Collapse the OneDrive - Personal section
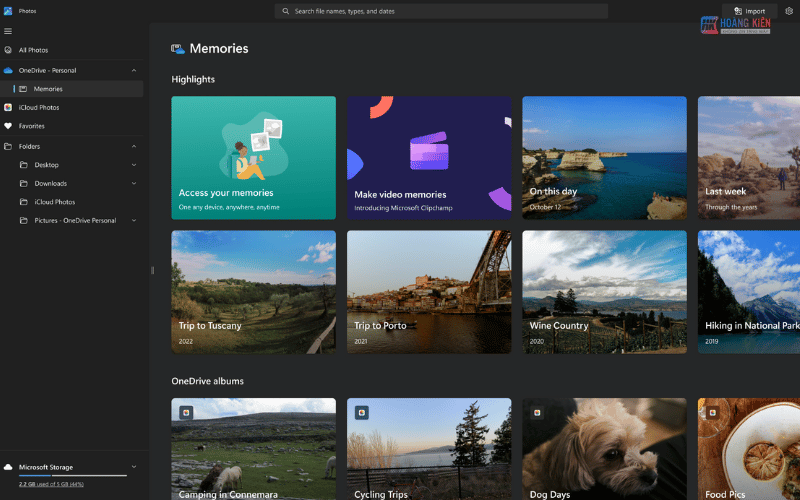This screenshot has width=800, height=500. tap(134, 70)
